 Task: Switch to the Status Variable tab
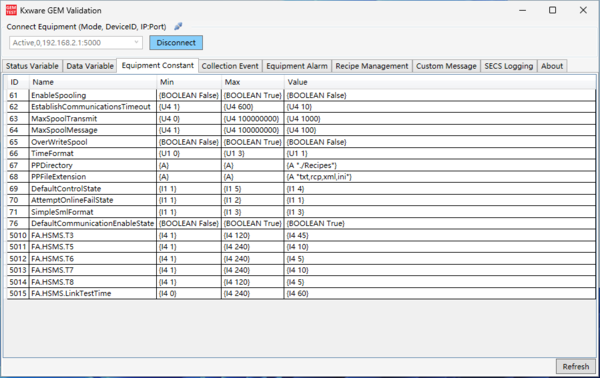coord(32,66)
